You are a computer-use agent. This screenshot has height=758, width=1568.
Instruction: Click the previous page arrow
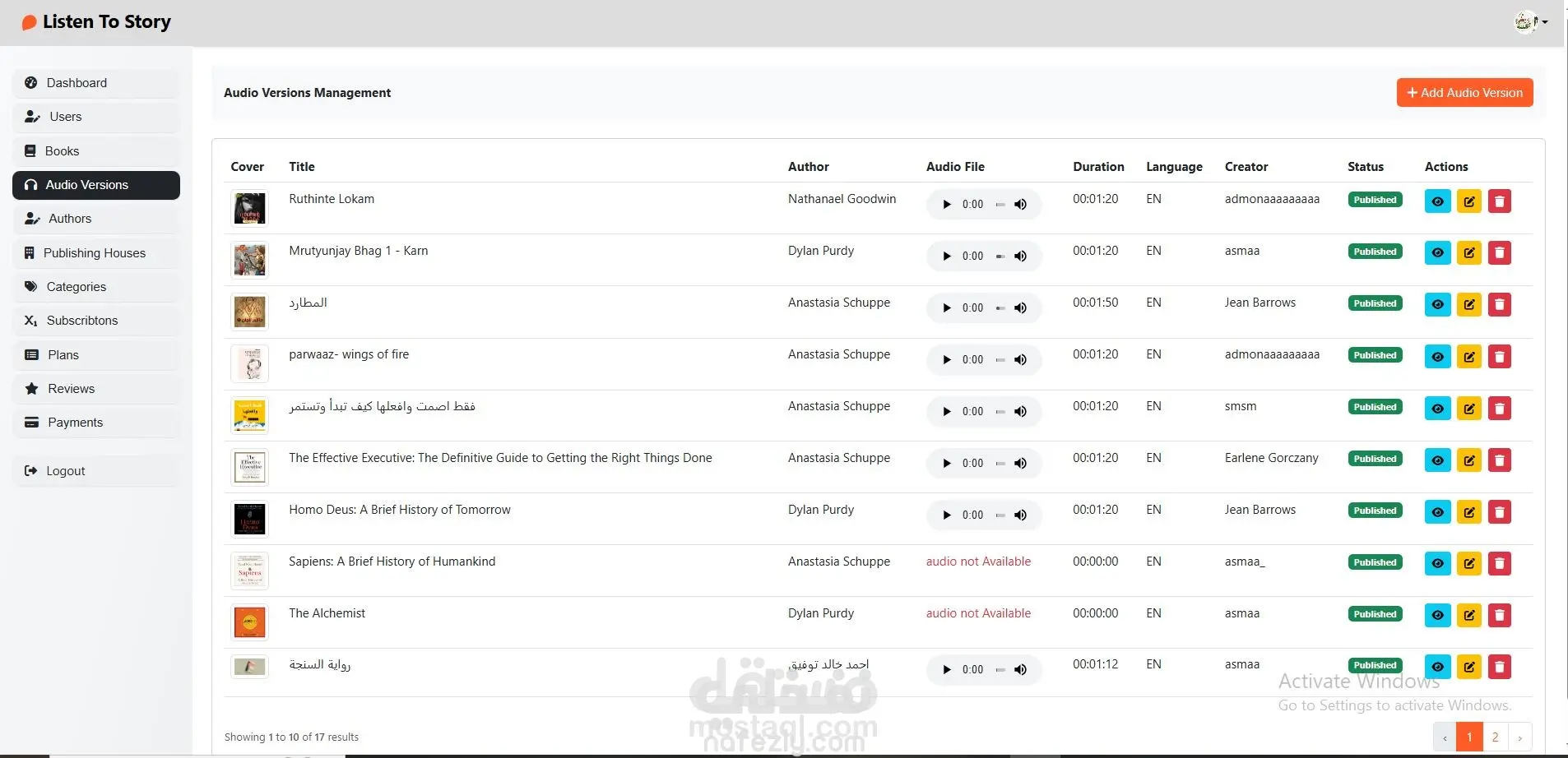1445,737
